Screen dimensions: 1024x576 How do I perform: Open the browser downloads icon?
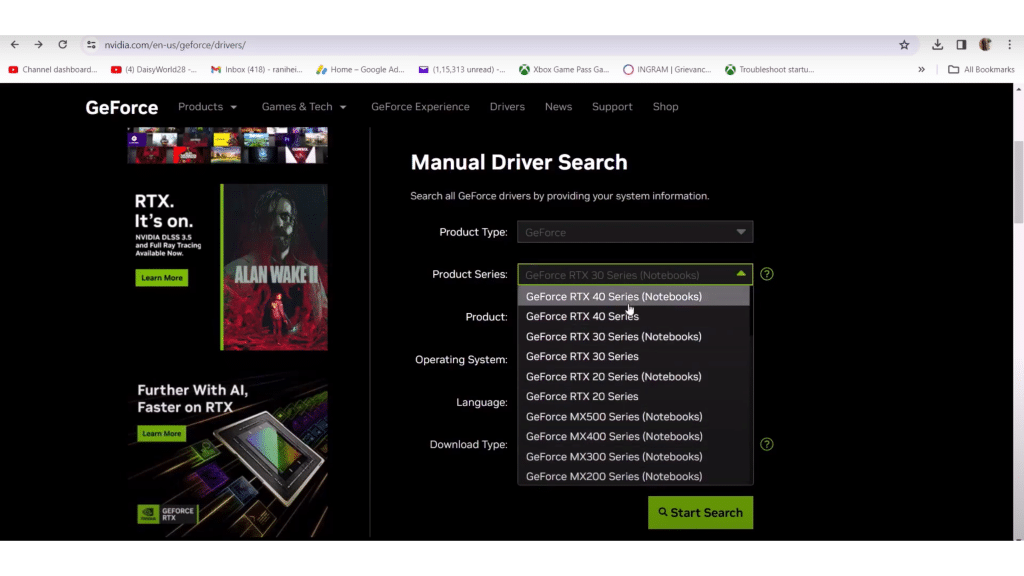937,44
